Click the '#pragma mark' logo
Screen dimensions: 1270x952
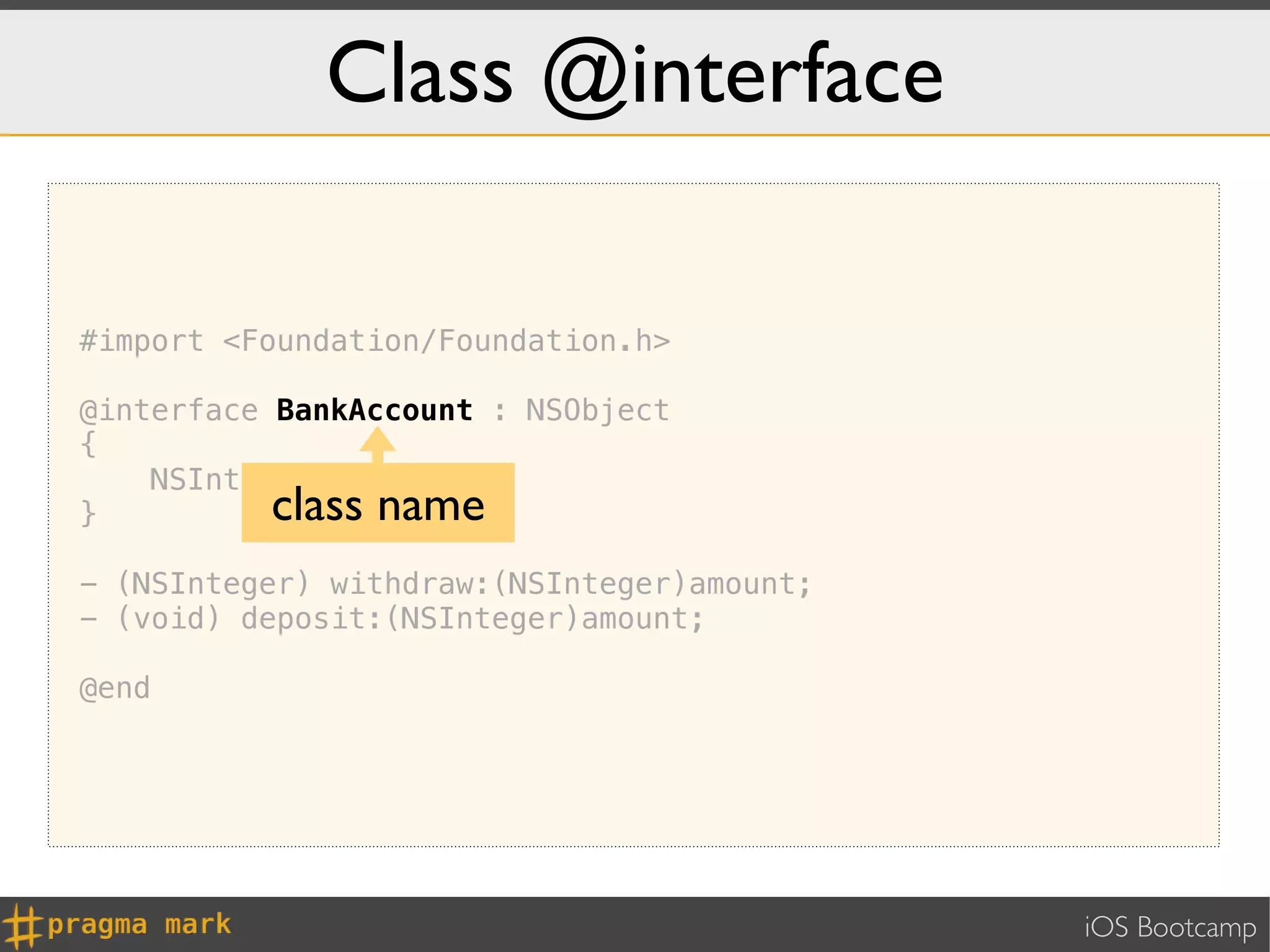click(117, 925)
